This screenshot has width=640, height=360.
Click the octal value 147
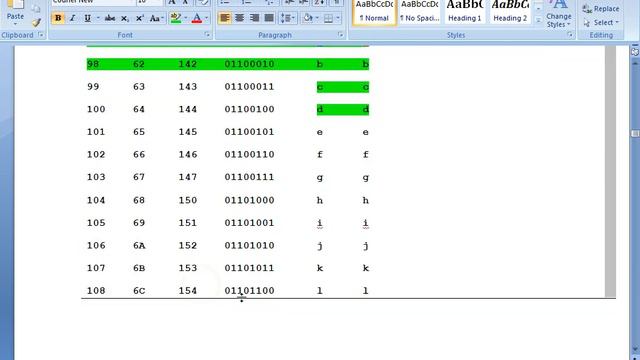click(188, 177)
